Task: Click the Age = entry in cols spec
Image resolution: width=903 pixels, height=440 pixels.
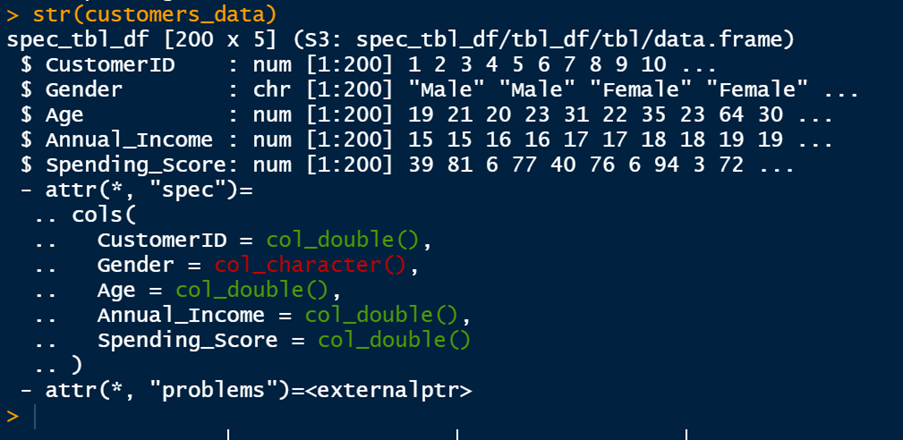Action: coord(129,290)
